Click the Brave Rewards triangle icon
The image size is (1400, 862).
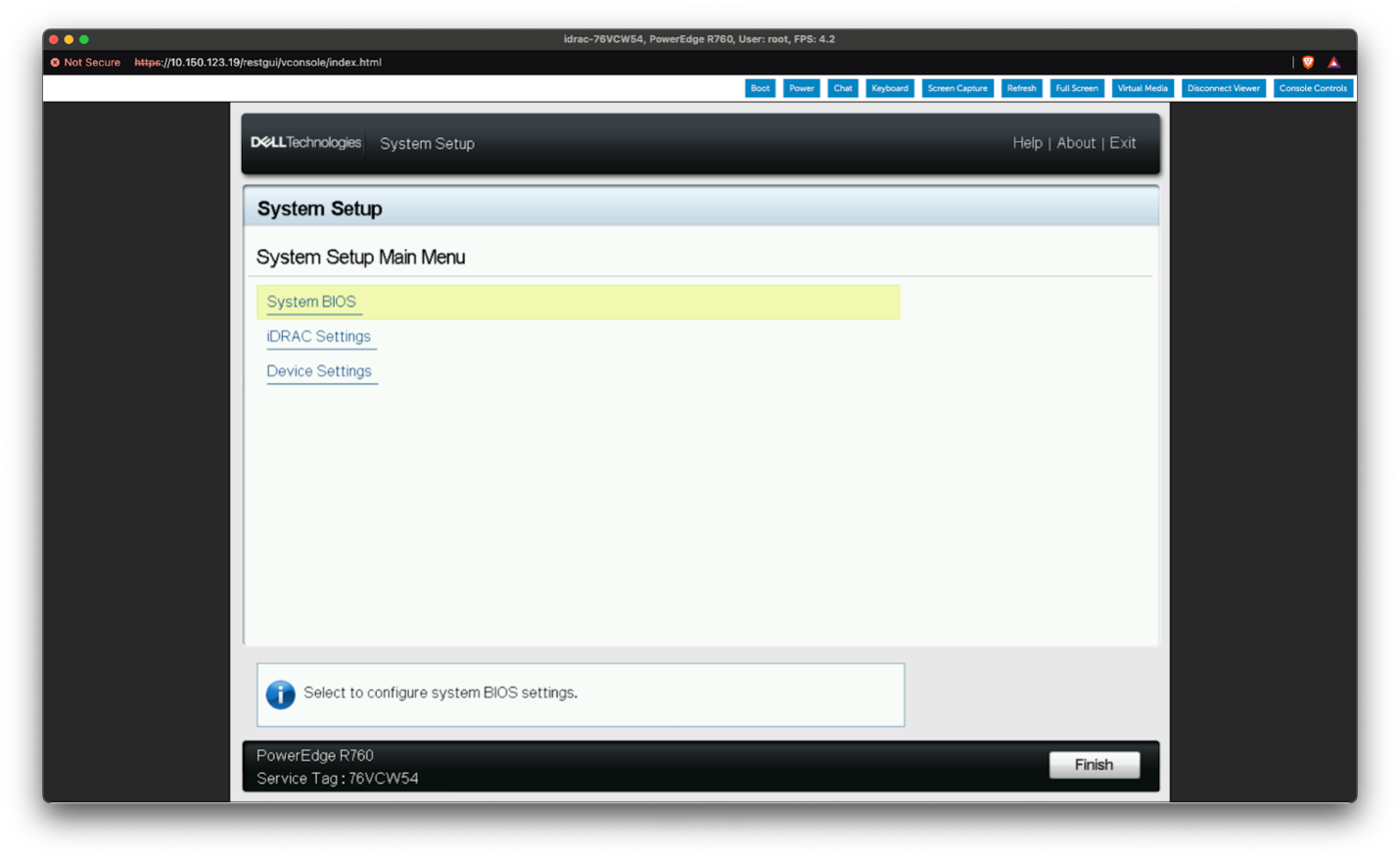(x=1333, y=63)
